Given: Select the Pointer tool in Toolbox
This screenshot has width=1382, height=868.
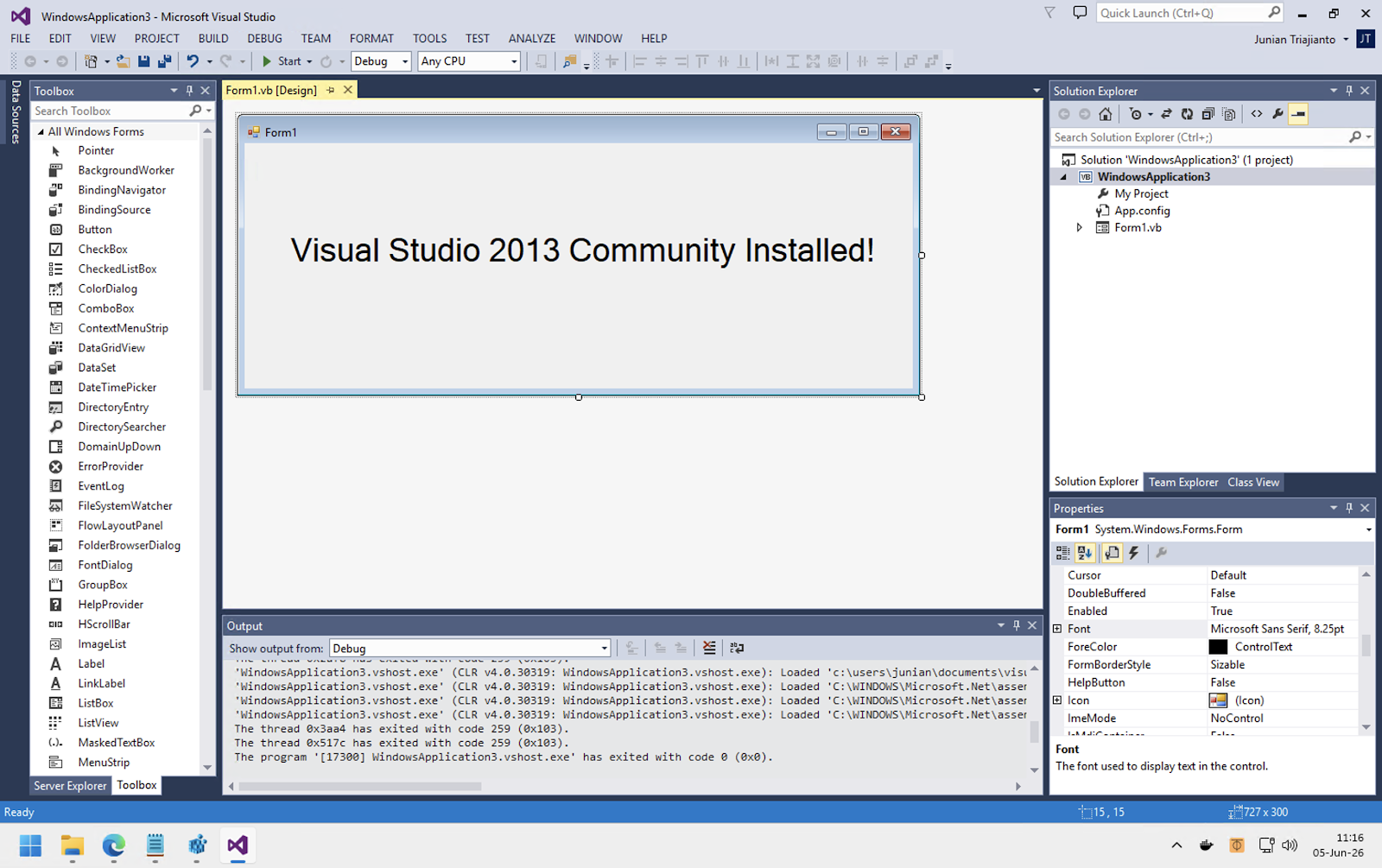Looking at the screenshot, I should [x=96, y=151].
